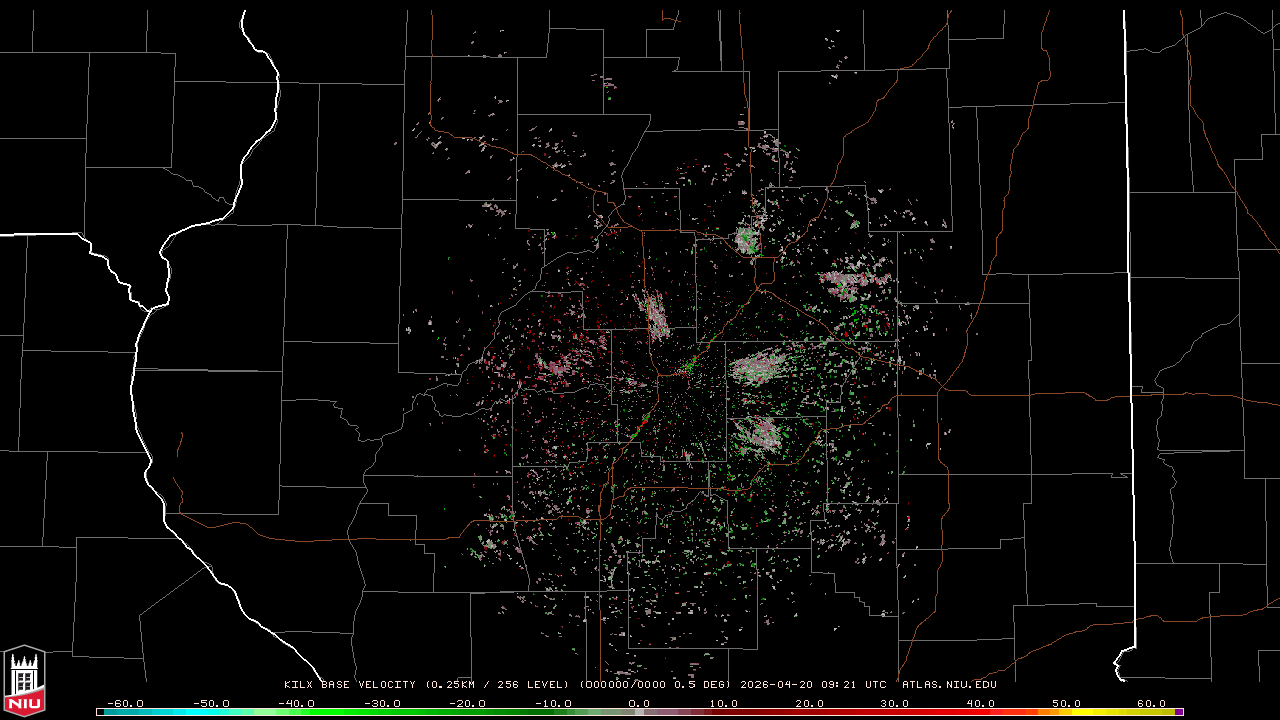The height and width of the screenshot is (720, 1280).
Task: Click the -50.0 cyan scale label
Action: pos(210,703)
